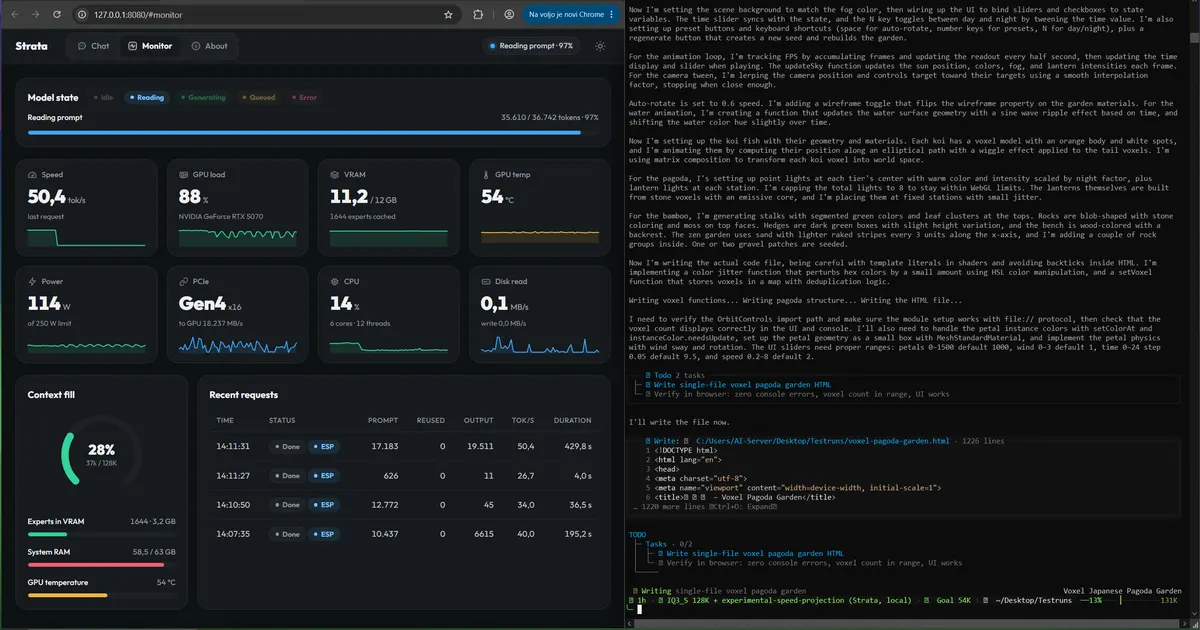
Task: Click the GPU load sparkline chart
Action: pyautogui.click(x=237, y=238)
